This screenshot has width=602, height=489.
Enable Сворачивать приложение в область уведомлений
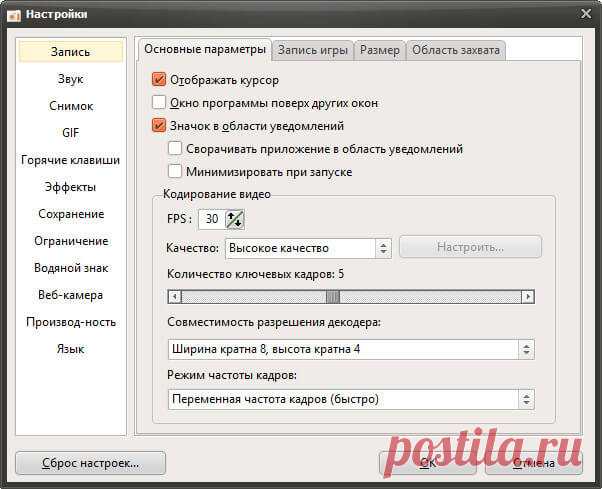point(175,148)
